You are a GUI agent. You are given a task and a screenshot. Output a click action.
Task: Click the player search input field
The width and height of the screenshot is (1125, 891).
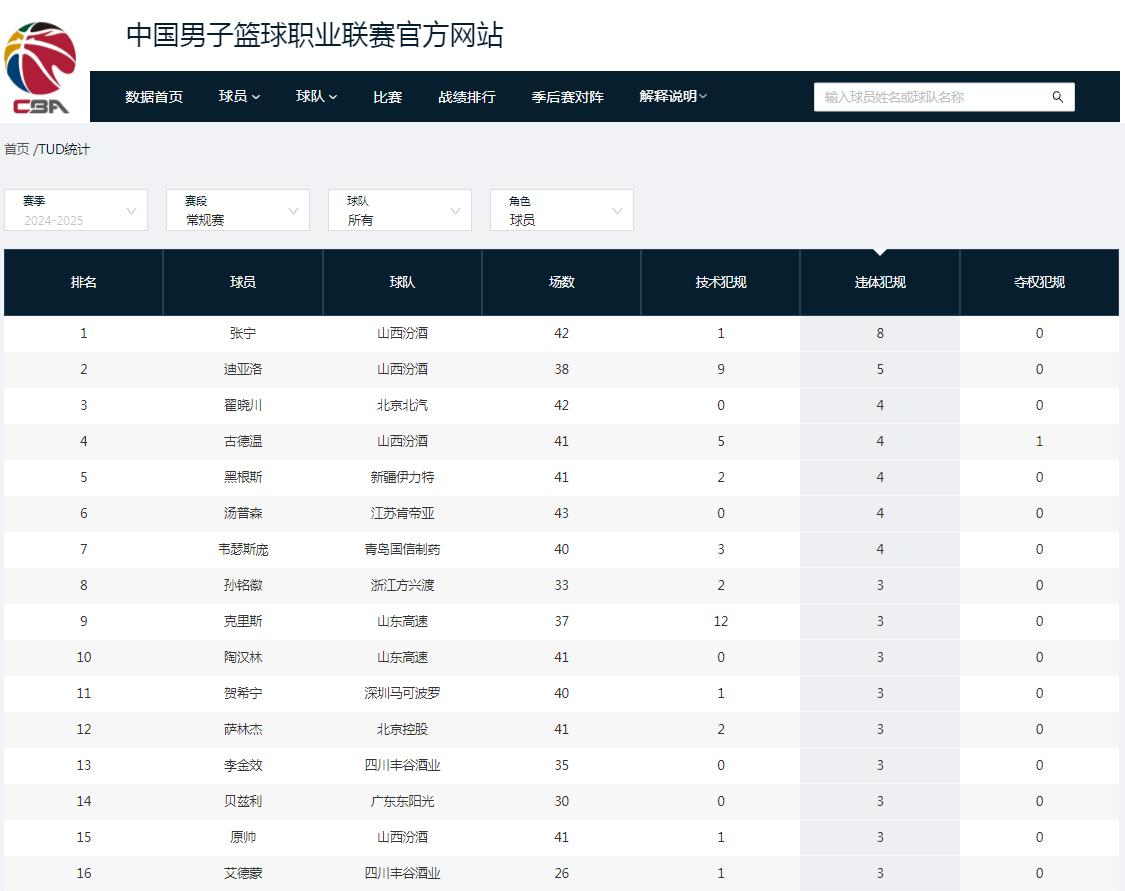point(930,97)
